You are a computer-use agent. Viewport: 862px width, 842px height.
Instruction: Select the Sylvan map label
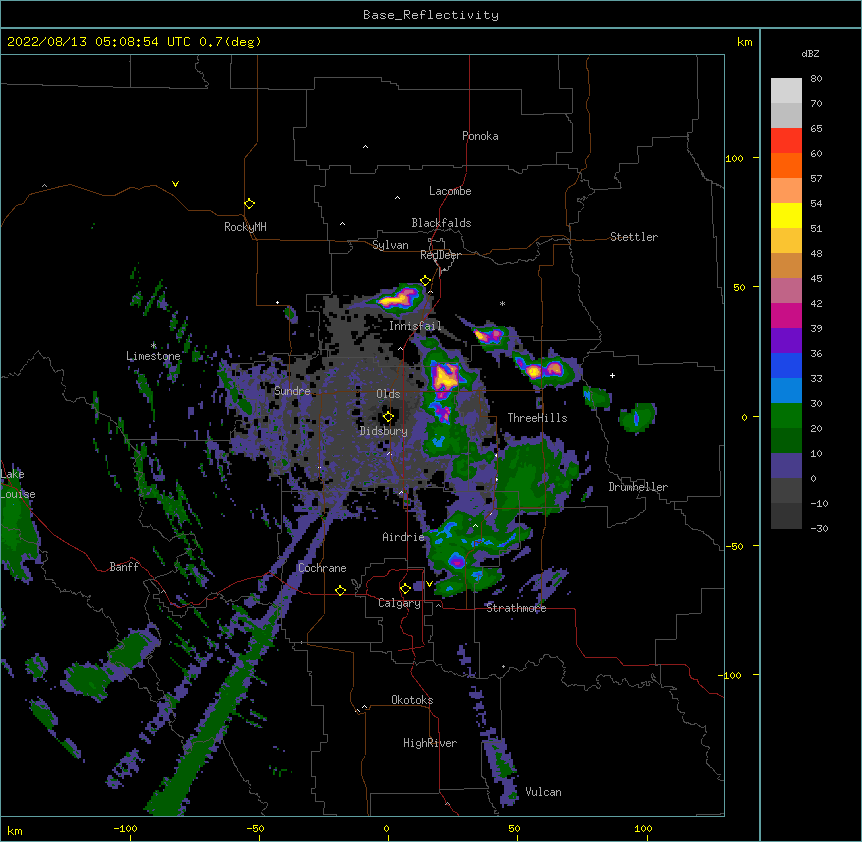(390, 245)
